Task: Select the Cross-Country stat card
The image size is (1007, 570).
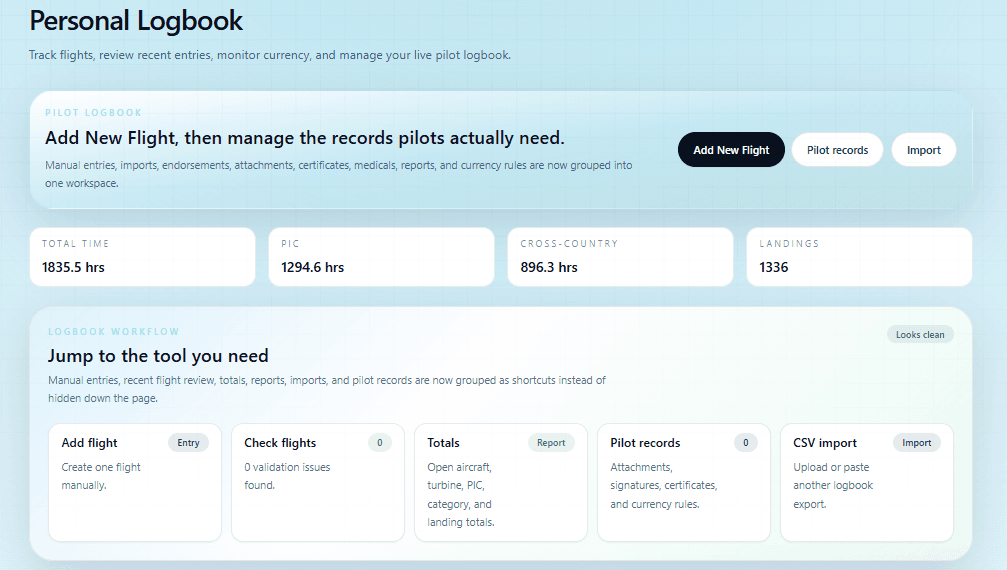Action: (620, 257)
